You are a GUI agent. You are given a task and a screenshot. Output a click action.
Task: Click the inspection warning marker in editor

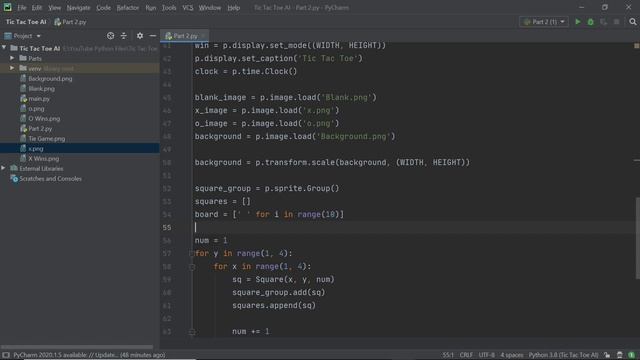[x=636, y=46]
